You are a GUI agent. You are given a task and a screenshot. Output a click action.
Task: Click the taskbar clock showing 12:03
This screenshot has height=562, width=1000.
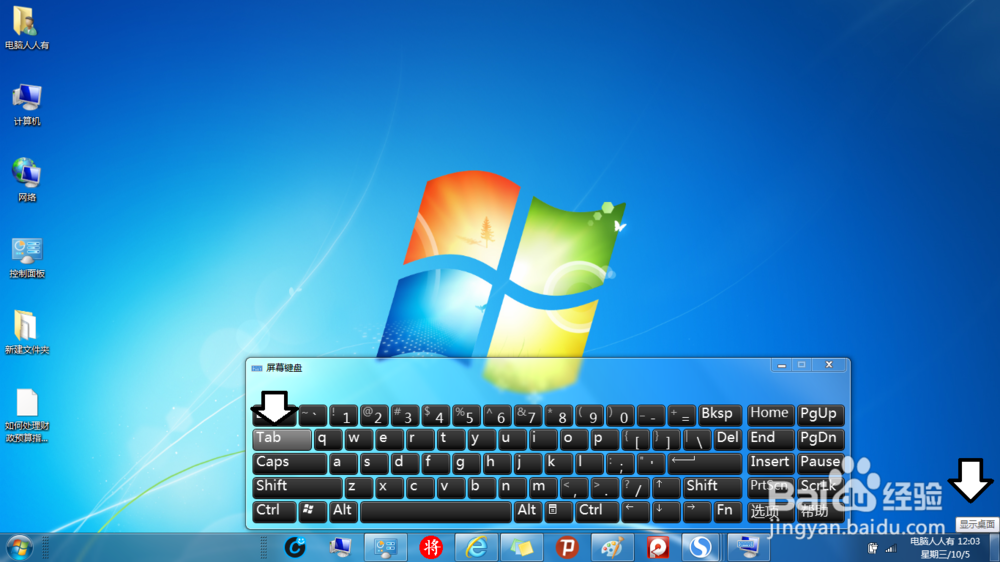point(945,548)
